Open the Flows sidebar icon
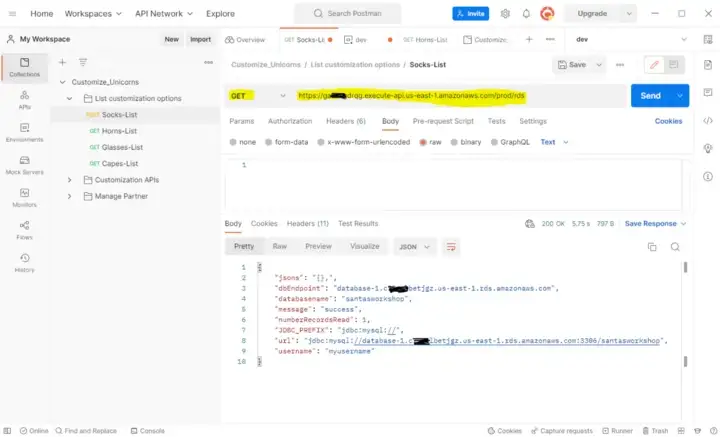720x437 pixels. (24, 230)
